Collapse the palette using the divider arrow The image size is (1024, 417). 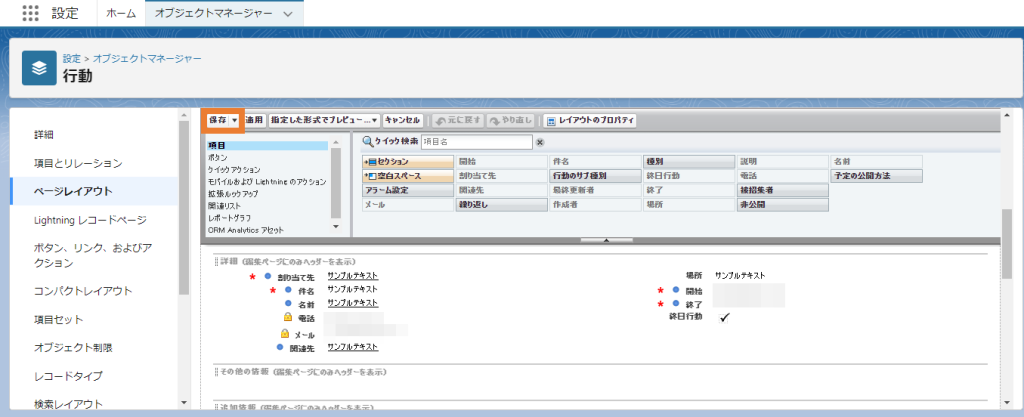tap(605, 240)
